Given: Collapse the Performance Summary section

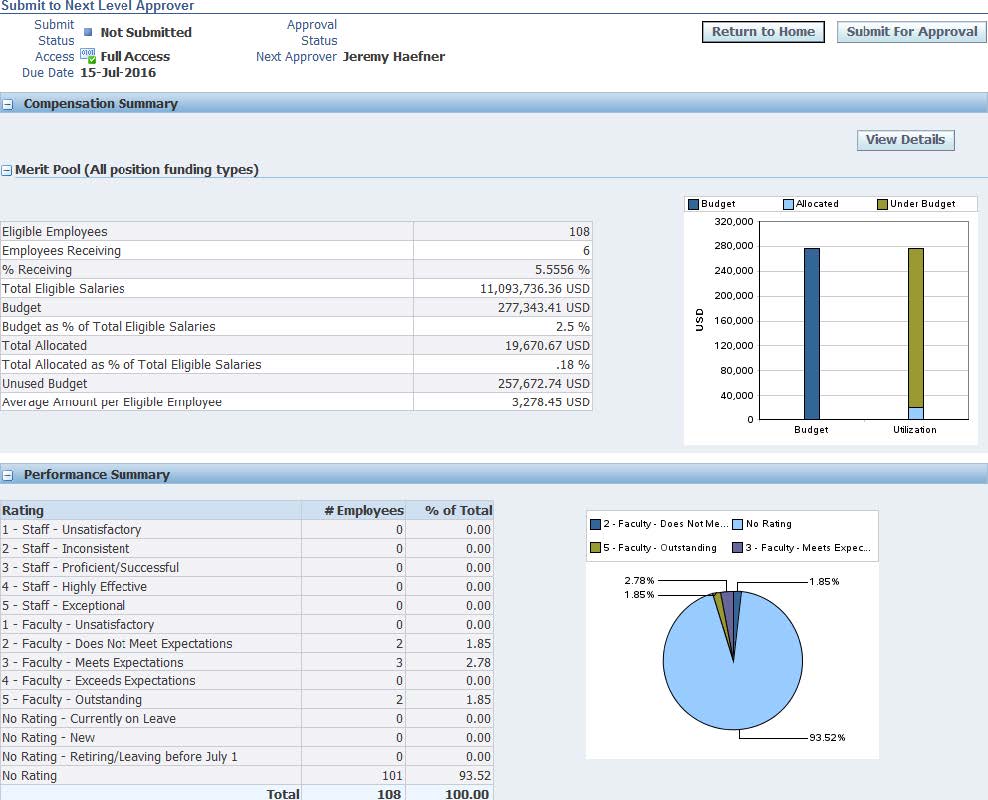Looking at the screenshot, I should [8, 475].
